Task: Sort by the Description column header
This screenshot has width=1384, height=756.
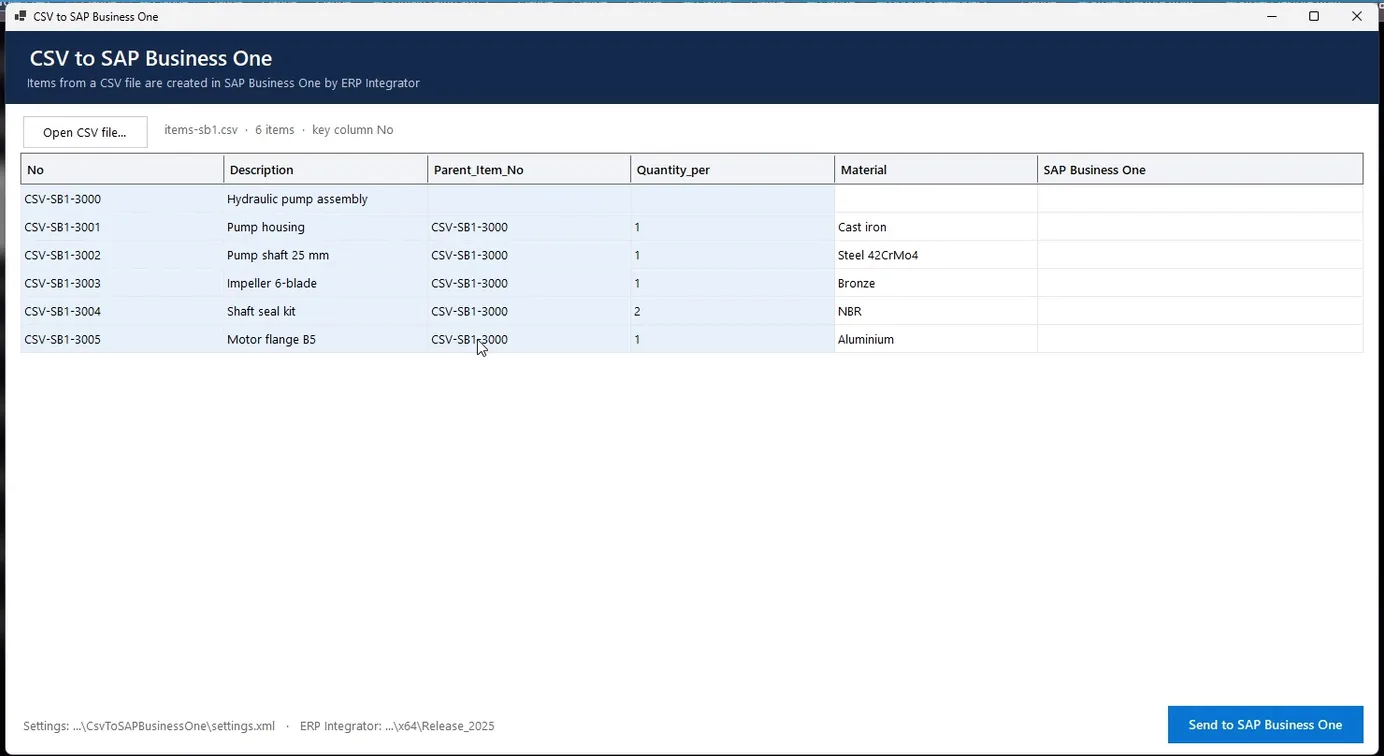Action: 326,170
